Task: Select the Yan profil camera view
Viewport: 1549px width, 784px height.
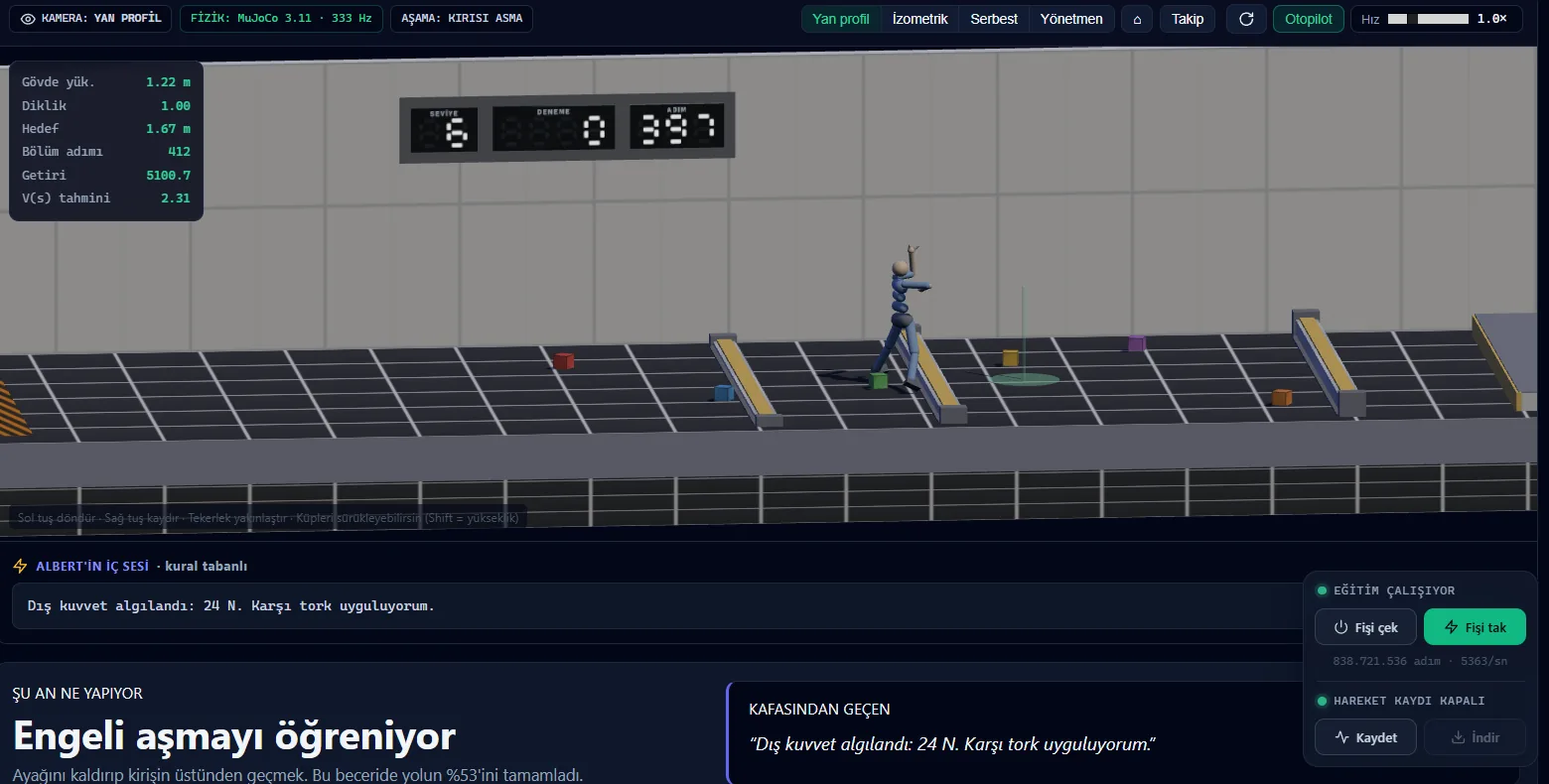Action: (x=841, y=19)
